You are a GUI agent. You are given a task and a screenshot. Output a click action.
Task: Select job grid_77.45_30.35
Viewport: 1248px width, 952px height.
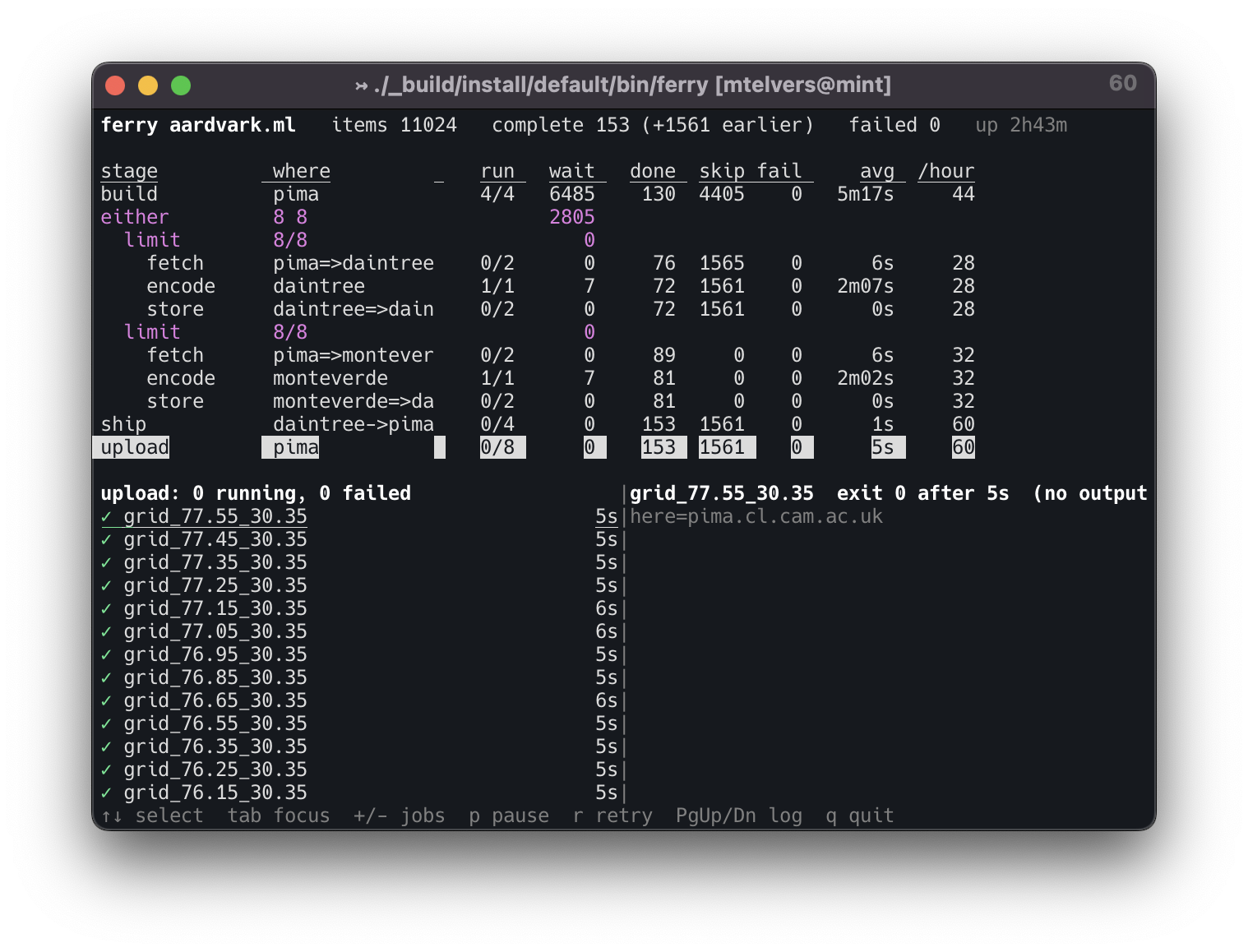tap(359, 539)
